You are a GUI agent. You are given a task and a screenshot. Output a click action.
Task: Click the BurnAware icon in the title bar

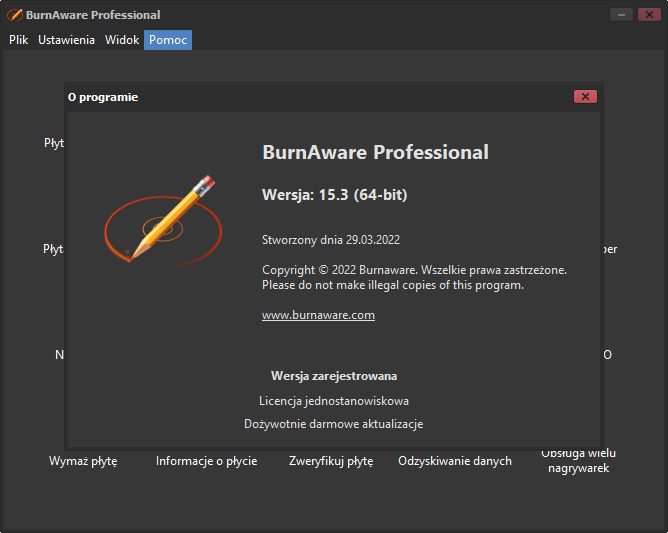pos(14,15)
